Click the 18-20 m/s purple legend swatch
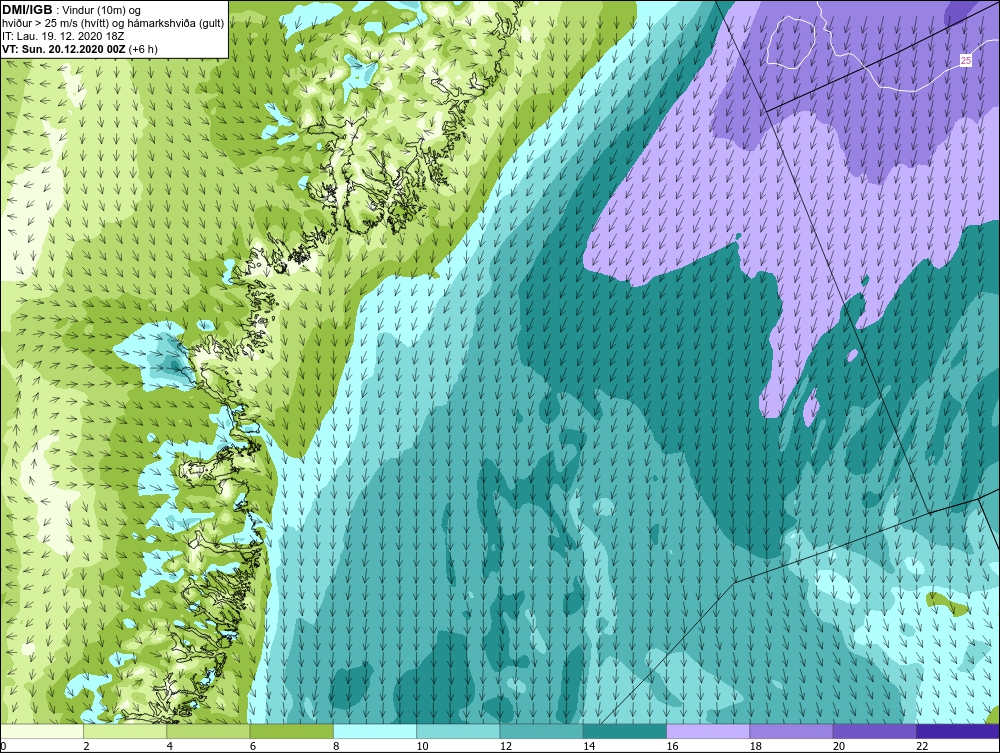Screen dimensions: 1000x753 791,731
